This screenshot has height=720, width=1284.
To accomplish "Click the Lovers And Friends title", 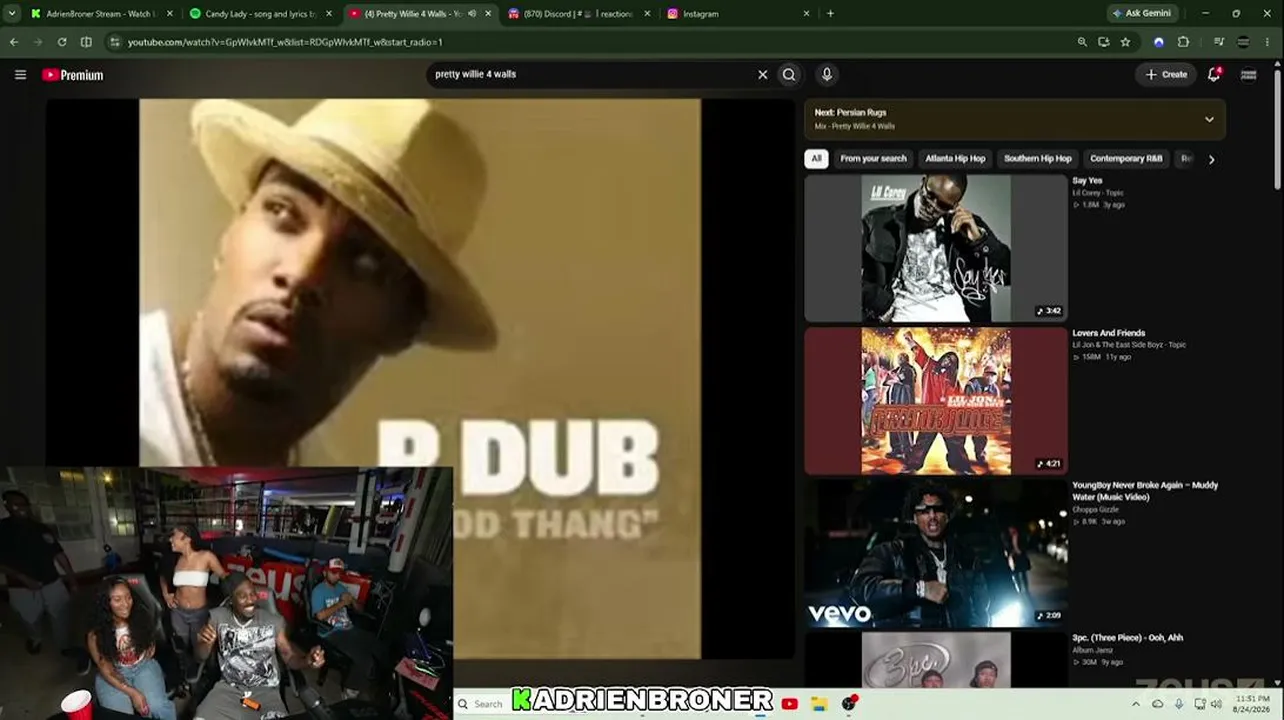I will pos(1109,333).
